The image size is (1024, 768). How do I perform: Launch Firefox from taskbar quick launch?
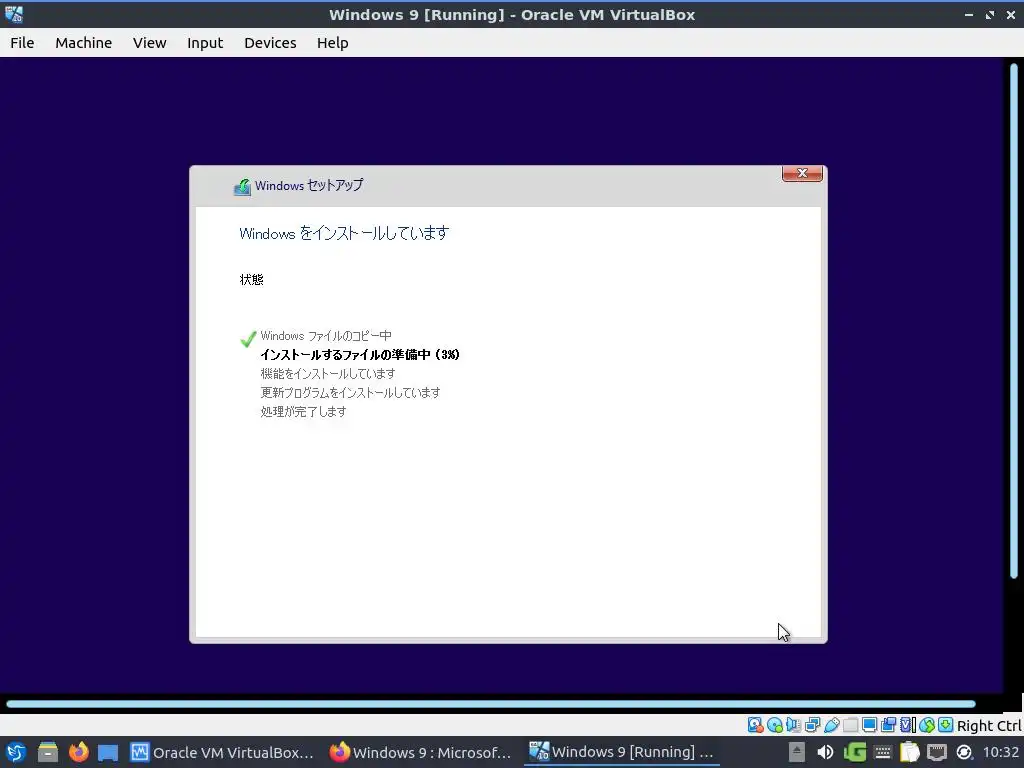[x=78, y=752]
